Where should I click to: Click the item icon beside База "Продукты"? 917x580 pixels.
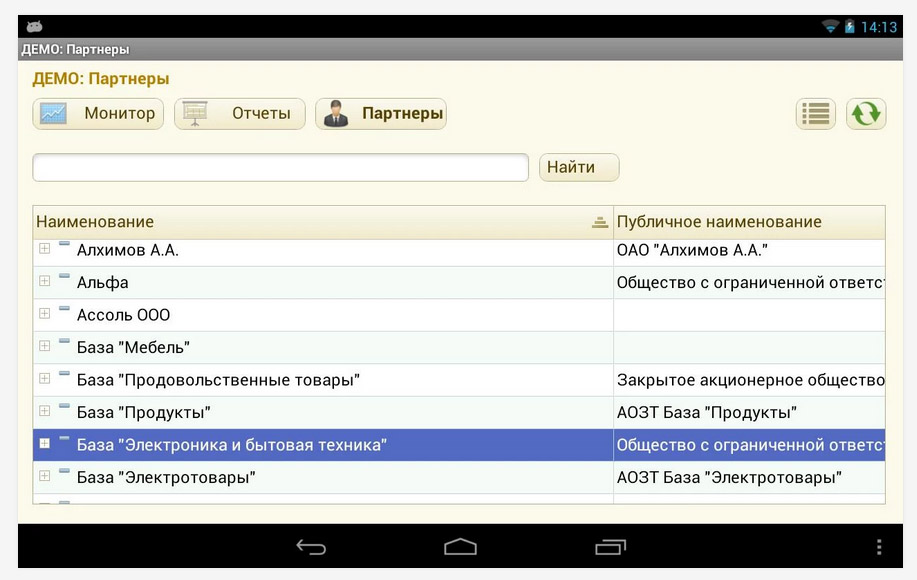pyautogui.click(x=64, y=405)
